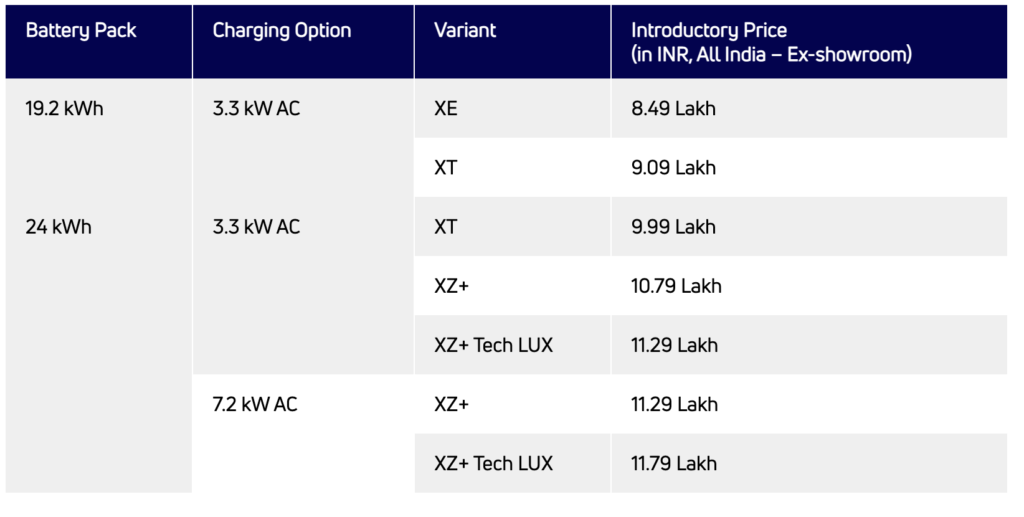The height and width of the screenshot is (517, 1024).
Task: Select the 24 kWh battery pack cell
Action: pyautogui.click(x=58, y=227)
